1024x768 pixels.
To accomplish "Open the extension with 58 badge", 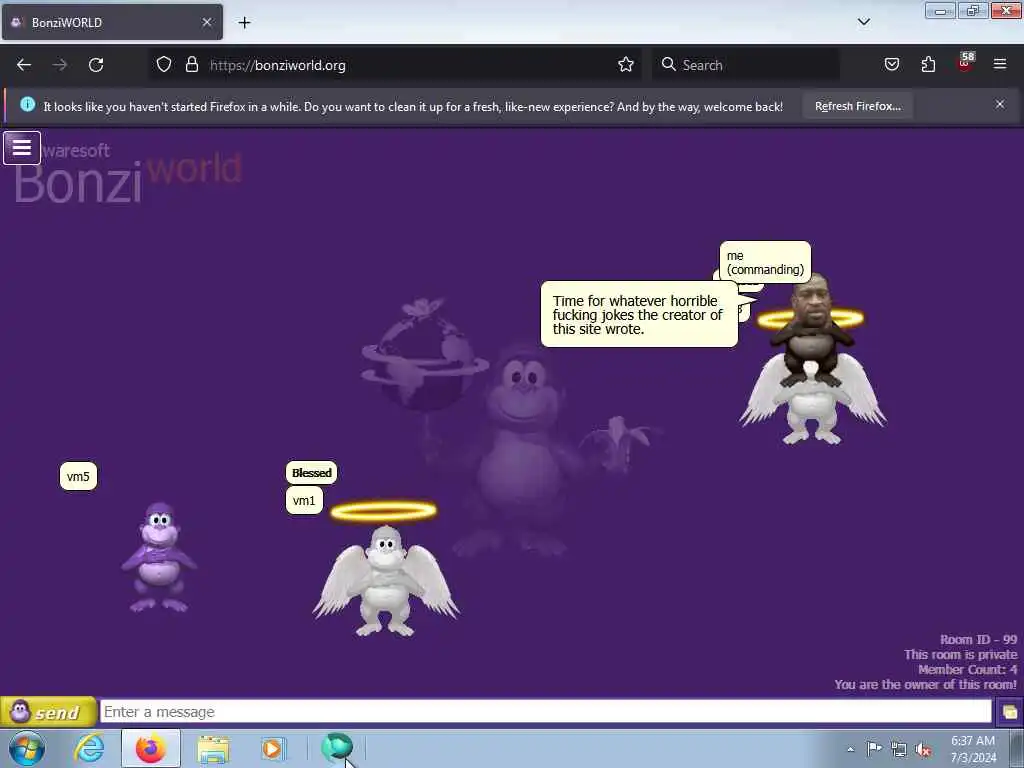I will 965,63.
